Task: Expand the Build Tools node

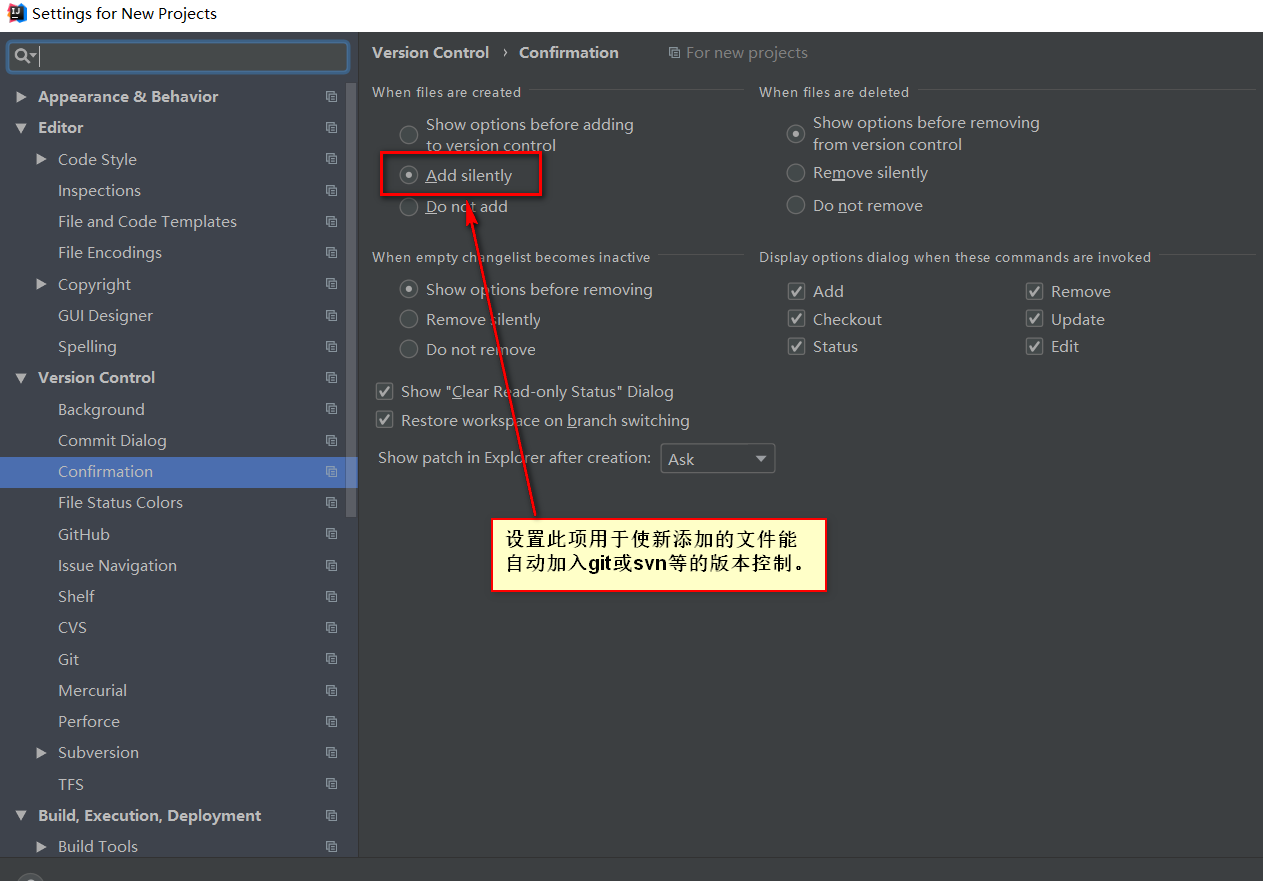Action: tap(41, 846)
